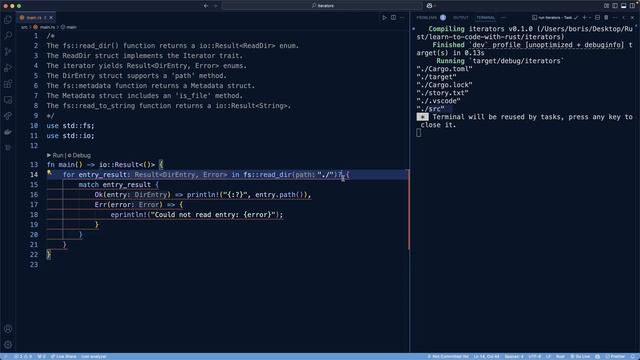Open the Manage gear menu
The height and width of the screenshot is (360, 640).
click(8, 344)
